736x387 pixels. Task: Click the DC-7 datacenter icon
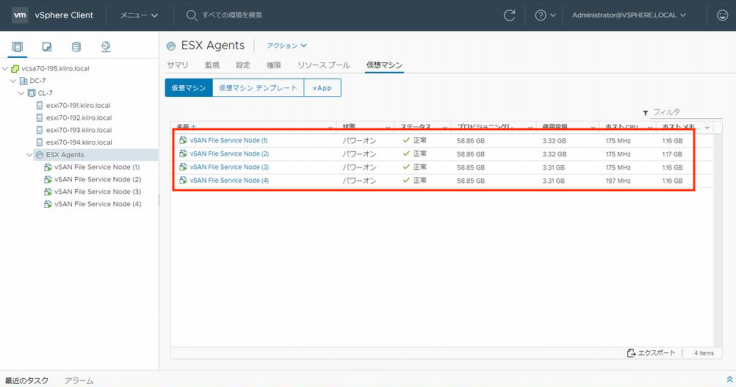[23, 81]
